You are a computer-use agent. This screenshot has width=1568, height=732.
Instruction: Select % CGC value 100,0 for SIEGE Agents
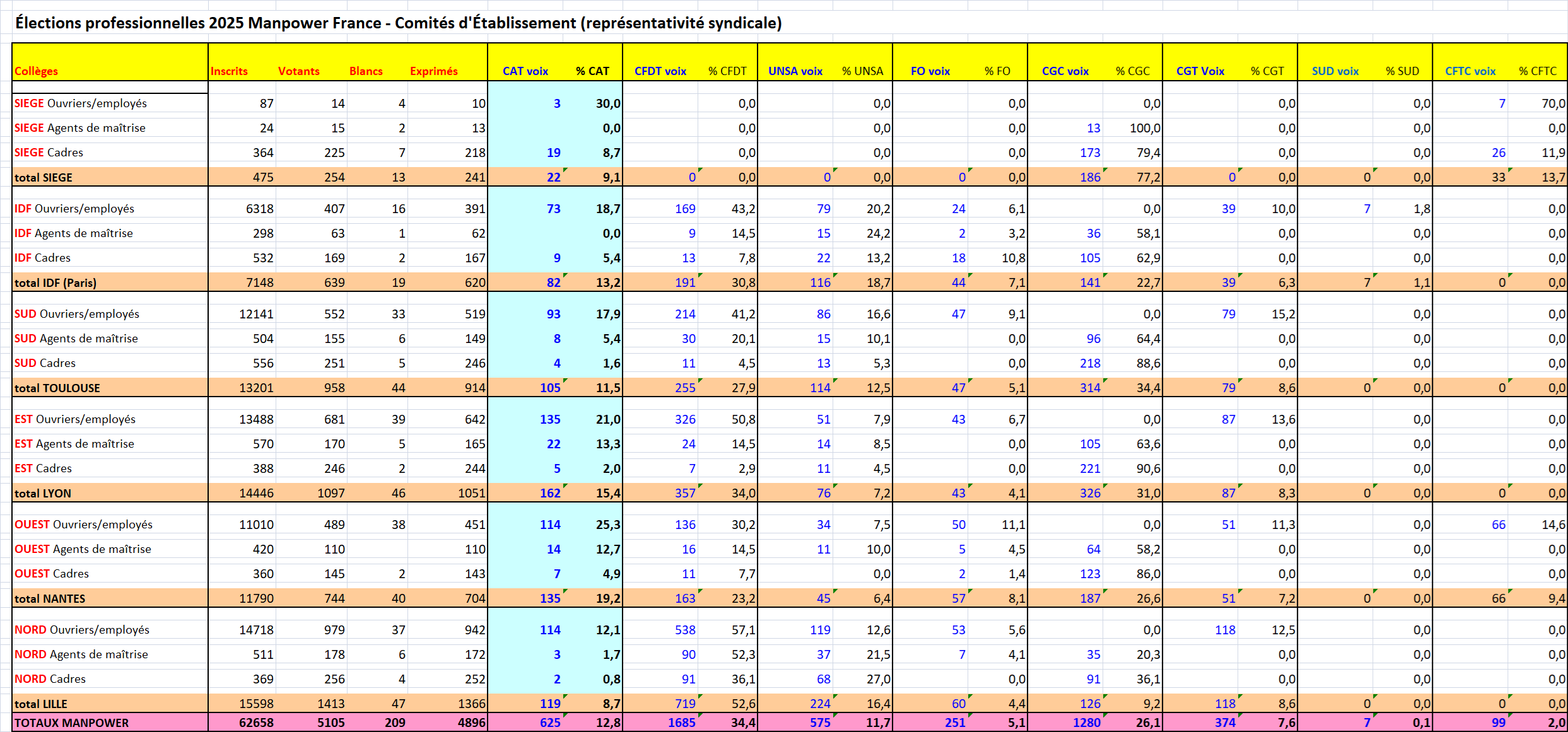click(x=1145, y=128)
